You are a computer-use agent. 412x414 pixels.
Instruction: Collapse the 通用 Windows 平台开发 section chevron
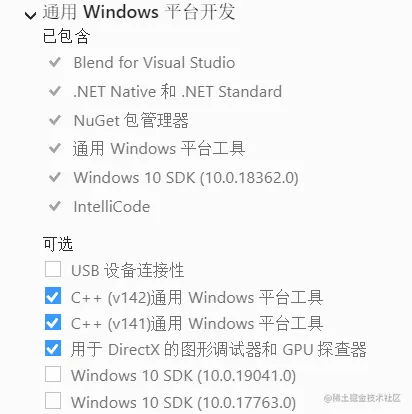pyautogui.click(x=31, y=15)
